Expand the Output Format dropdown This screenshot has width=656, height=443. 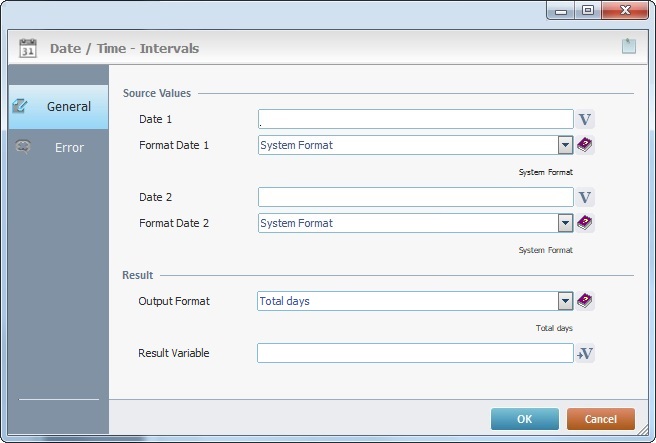click(x=565, y=301)
